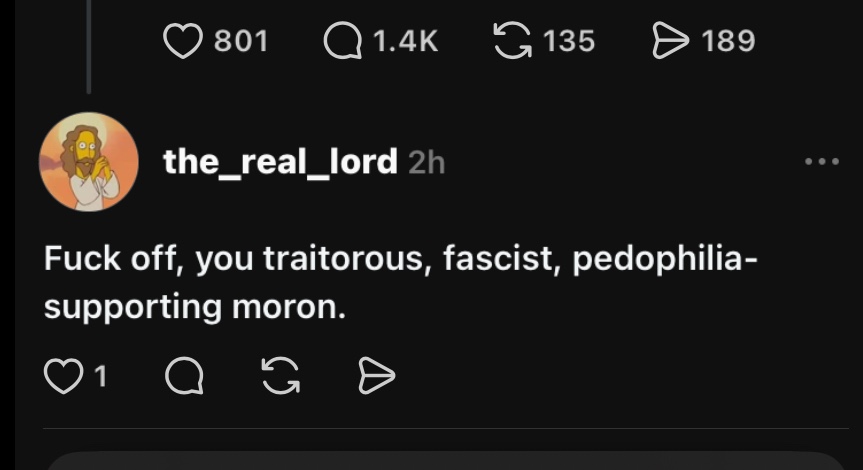Like the parent post with 801 likes

click(x=182, y=41)
